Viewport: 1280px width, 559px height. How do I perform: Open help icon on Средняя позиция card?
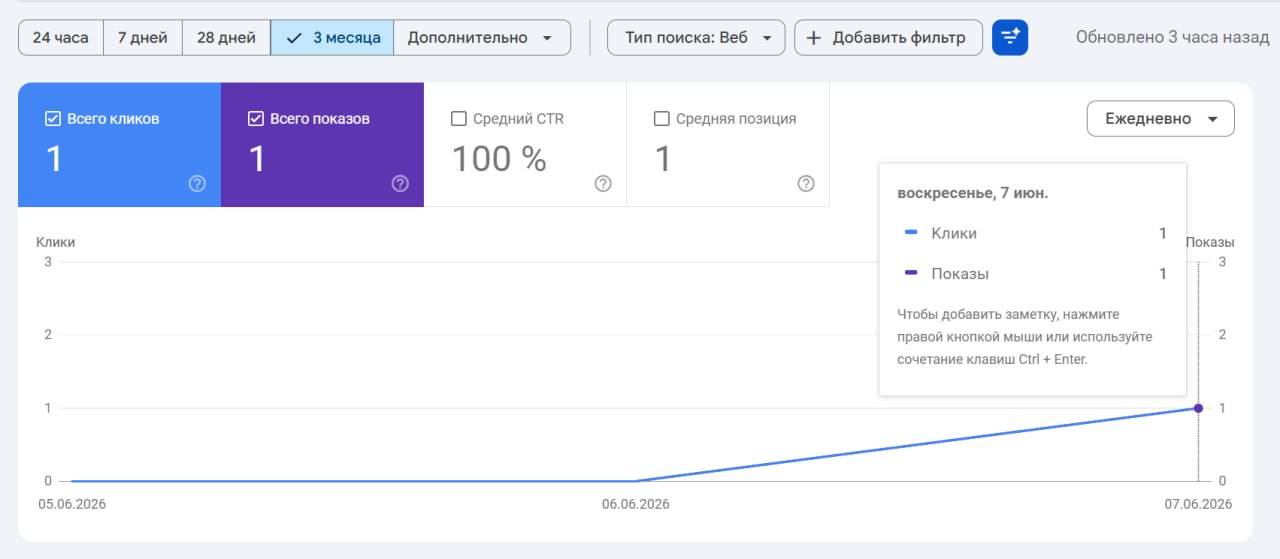click(x=806, y=183)
